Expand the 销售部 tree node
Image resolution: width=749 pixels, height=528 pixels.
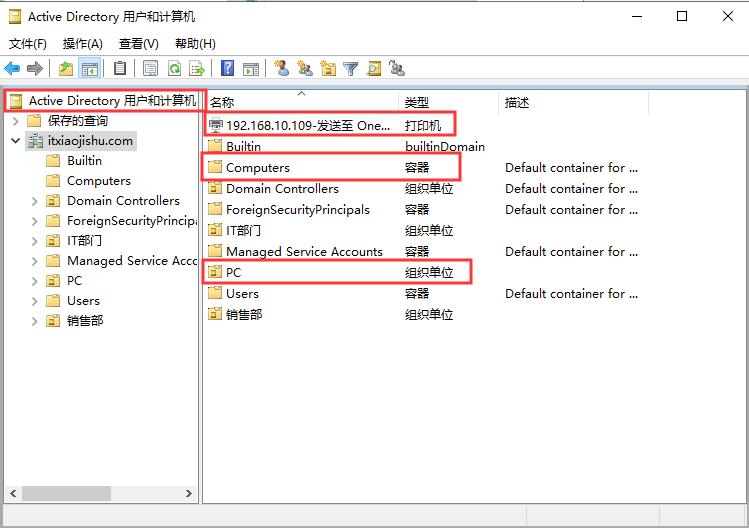35,321
